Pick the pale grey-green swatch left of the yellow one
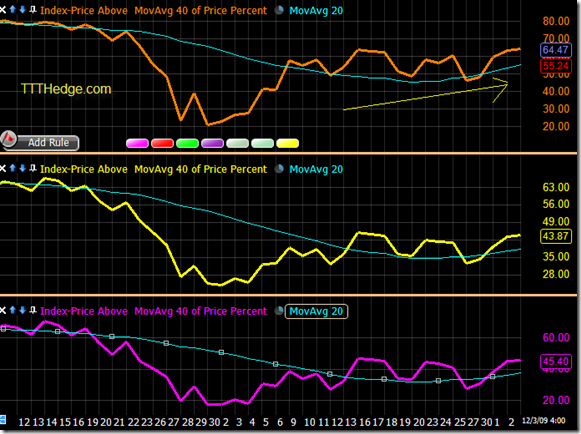Image resolution: width=581 pixels, height=434 pixels. [262, 143]
